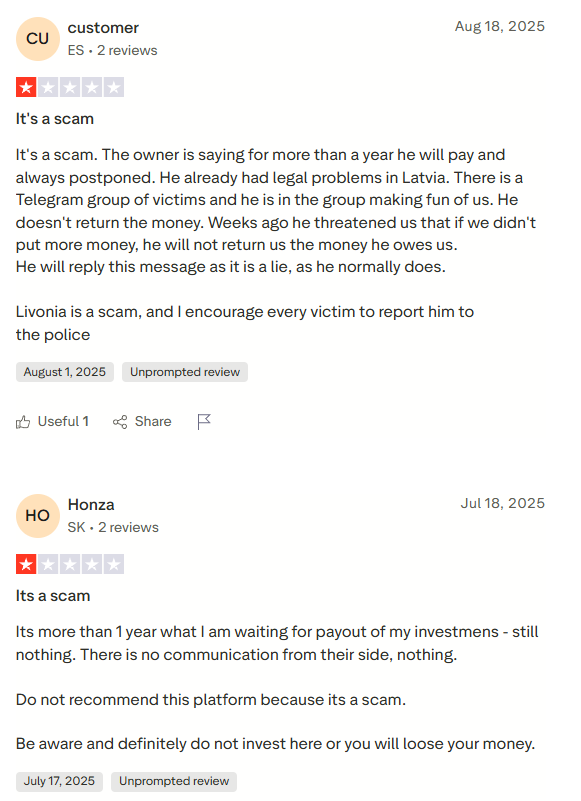Screen dimensions: 581x801
Task: Click the July 17, 2025 experience date tag
Action: pos(59,782)
